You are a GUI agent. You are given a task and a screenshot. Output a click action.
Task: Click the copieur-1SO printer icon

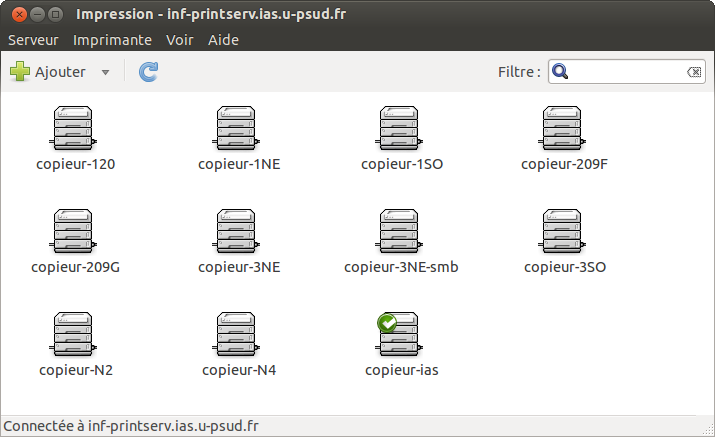coord(401,130)
